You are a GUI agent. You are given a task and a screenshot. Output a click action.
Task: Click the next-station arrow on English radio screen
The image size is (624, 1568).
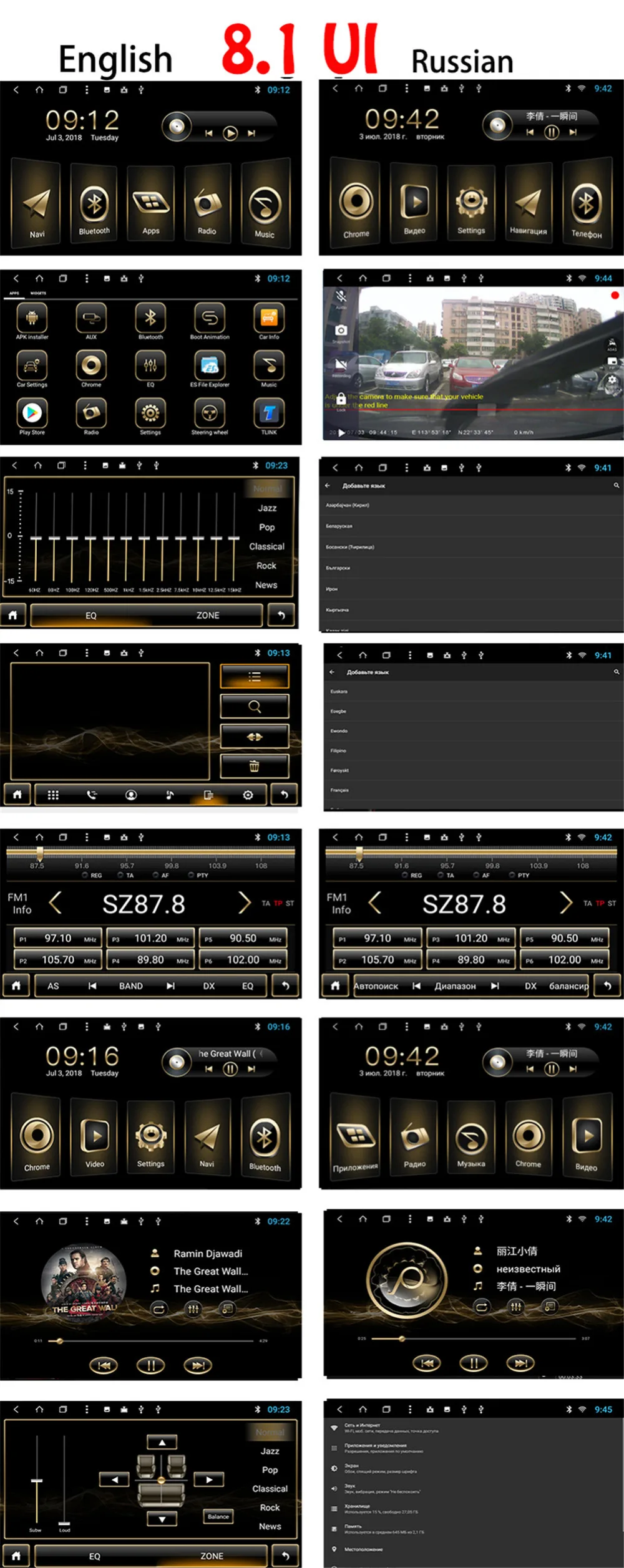[244, 903]
